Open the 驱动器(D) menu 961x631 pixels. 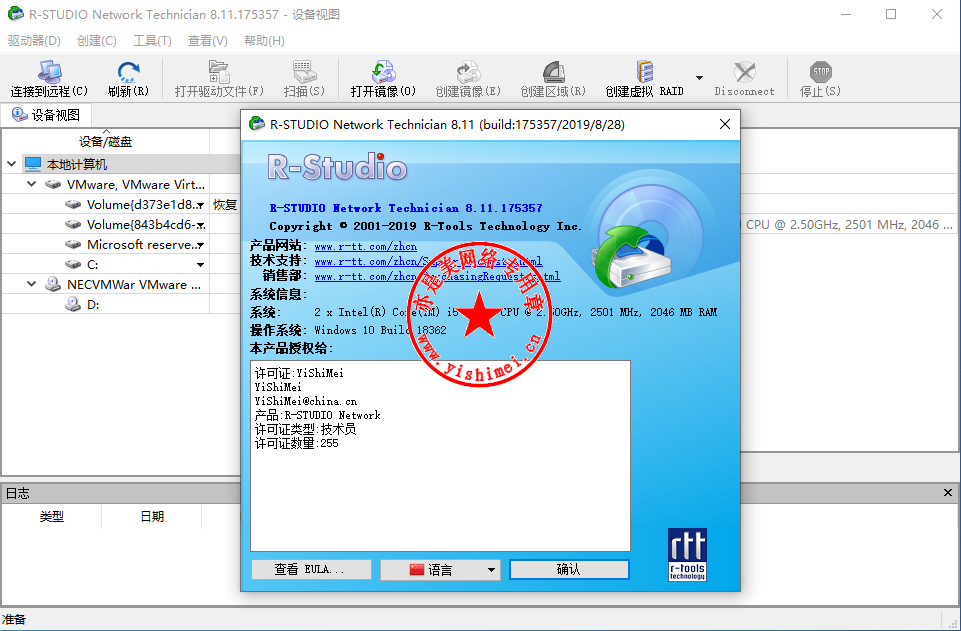[34, 40]
